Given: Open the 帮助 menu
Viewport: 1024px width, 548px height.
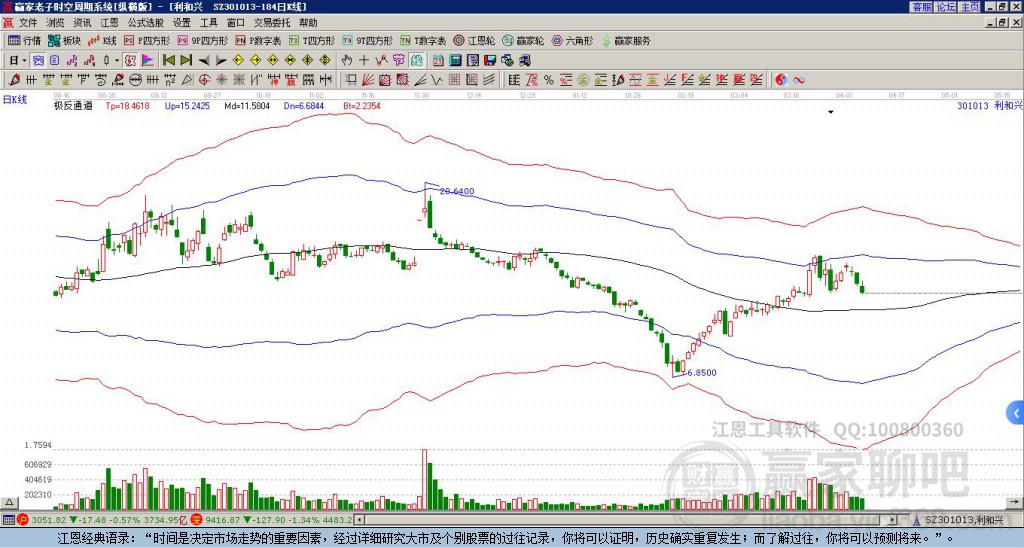Looking at the screenshot, I should pos(308,23).
